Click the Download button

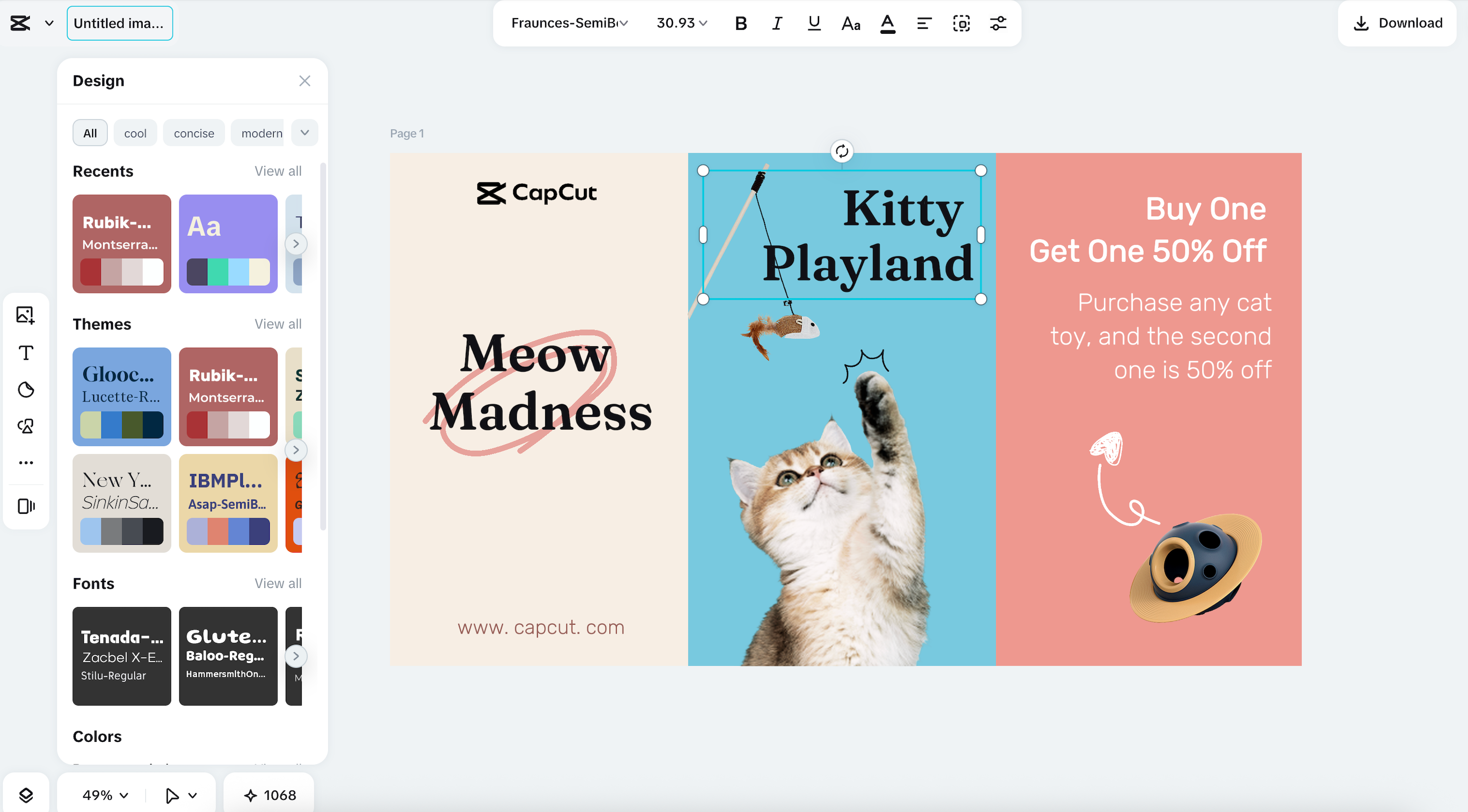click(x=1397, y=23)
